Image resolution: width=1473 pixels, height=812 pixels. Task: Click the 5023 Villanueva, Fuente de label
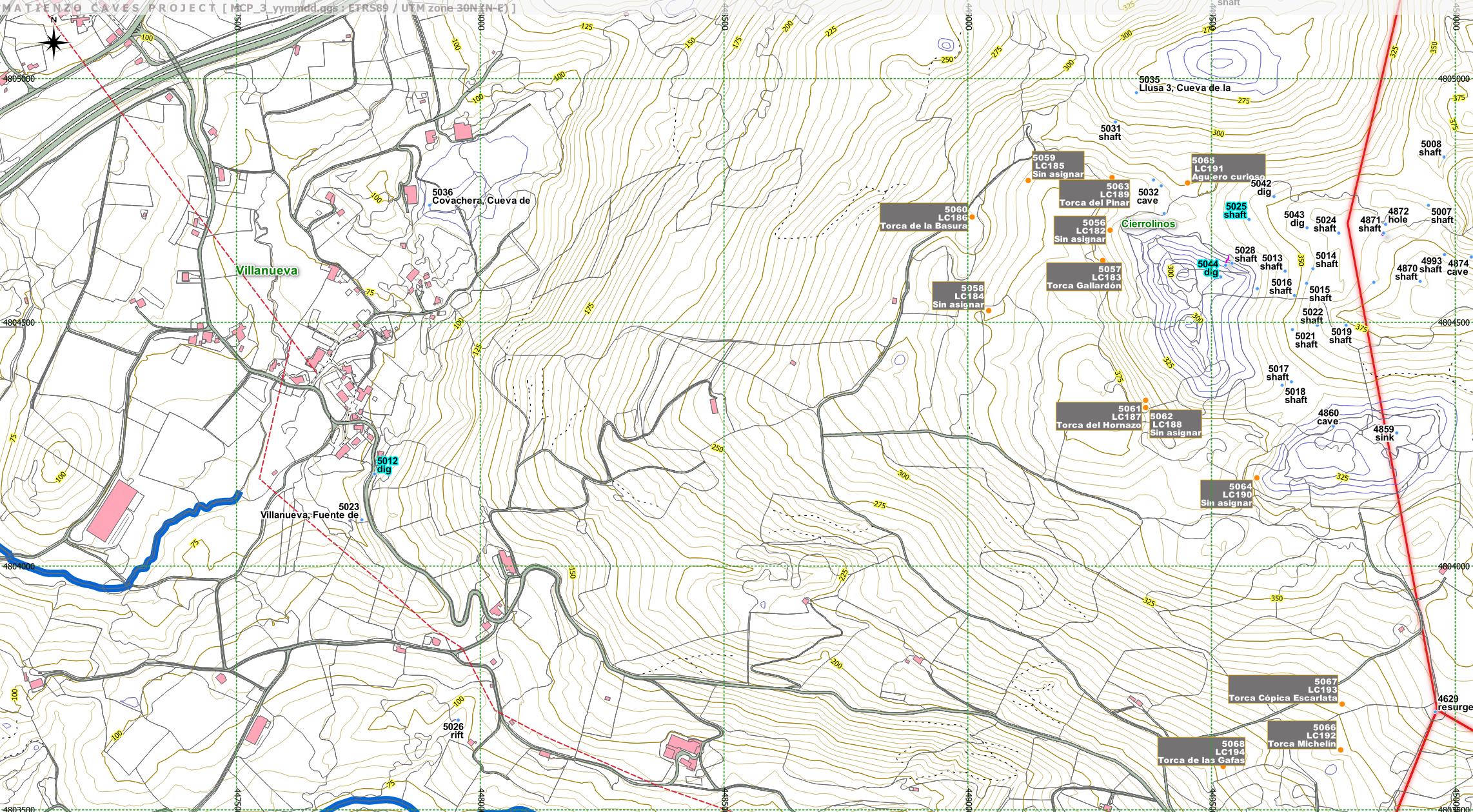310,511
